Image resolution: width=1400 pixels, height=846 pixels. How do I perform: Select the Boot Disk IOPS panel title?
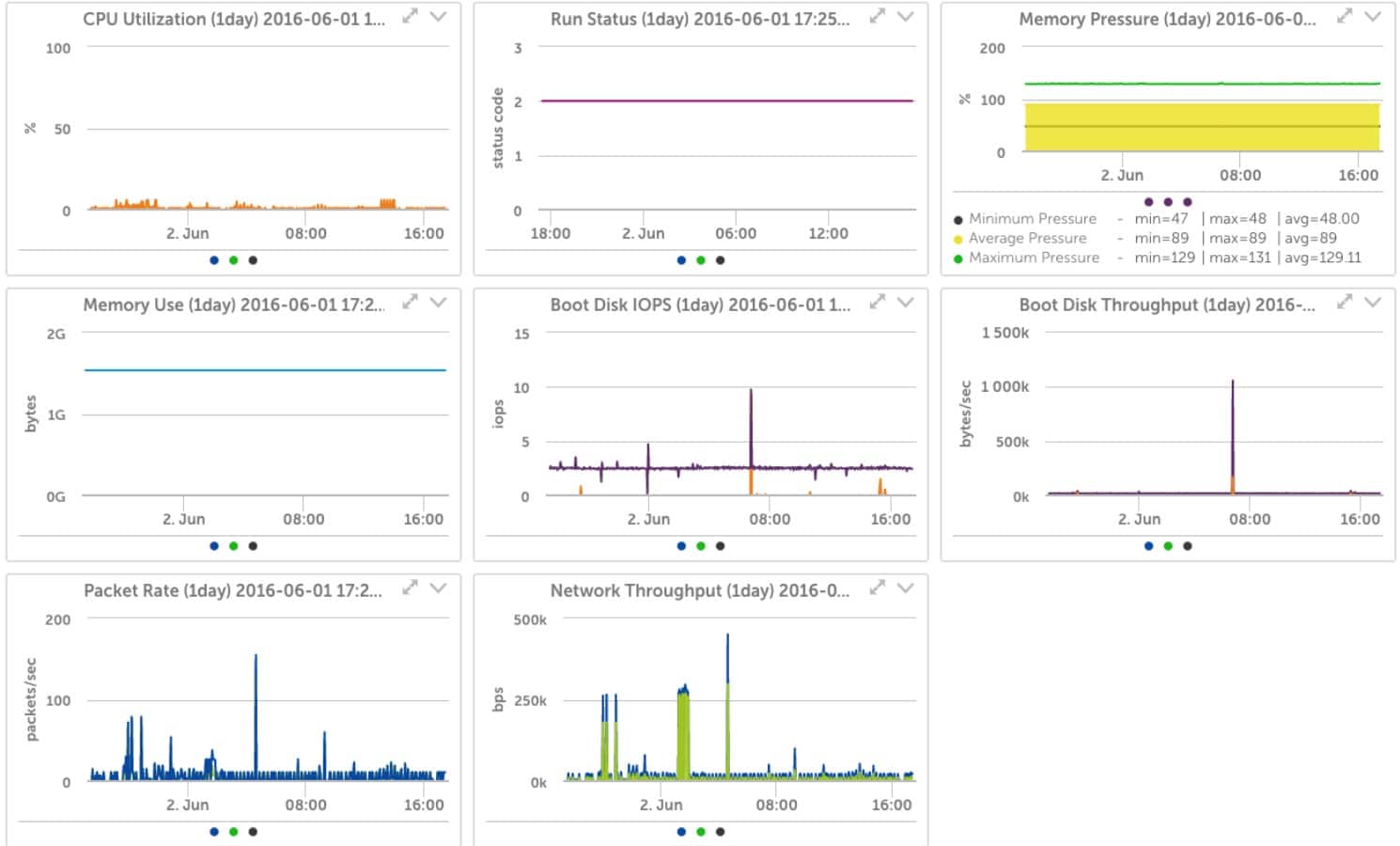702,305
